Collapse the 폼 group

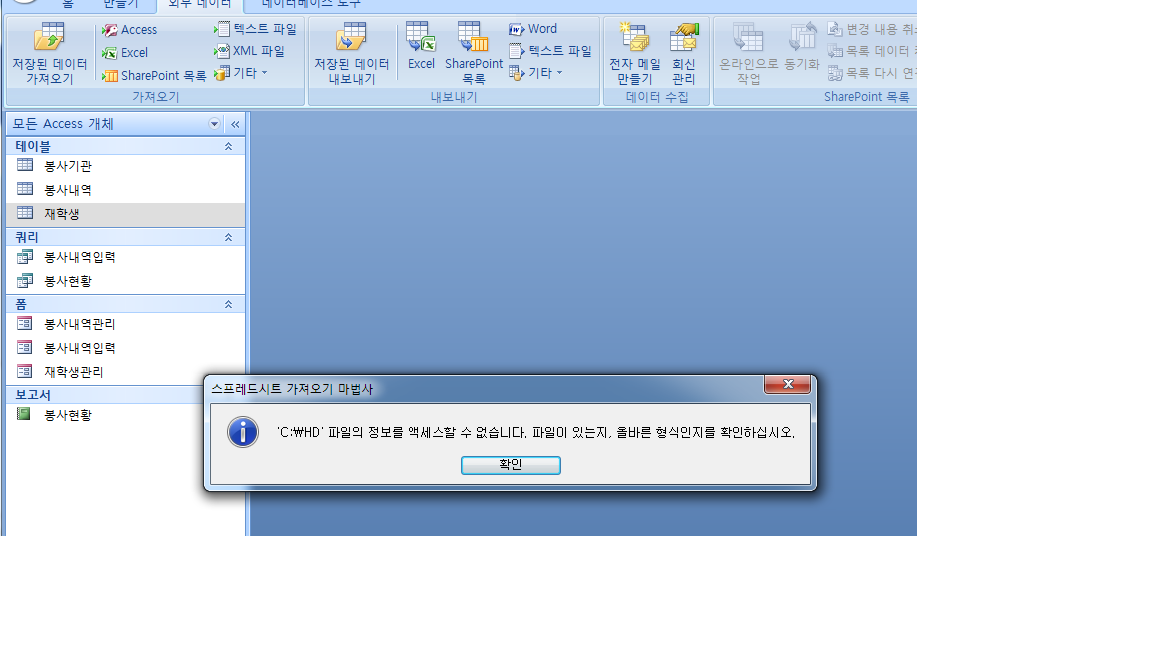click(228, 304)
